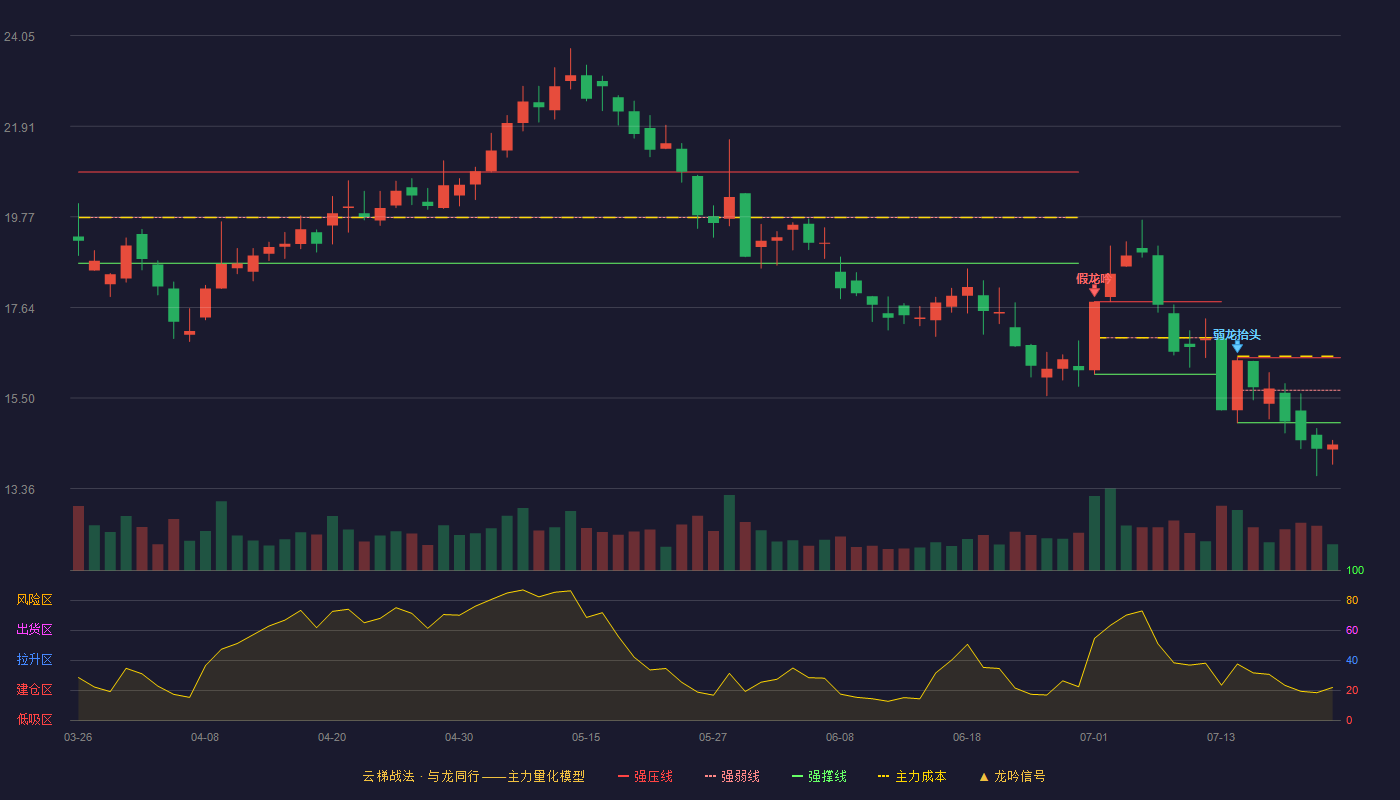This screenshot has width=1400, height=800.
Task: Click the 05-15 date label
Action: pyautogui.click(x=586, y=737)
